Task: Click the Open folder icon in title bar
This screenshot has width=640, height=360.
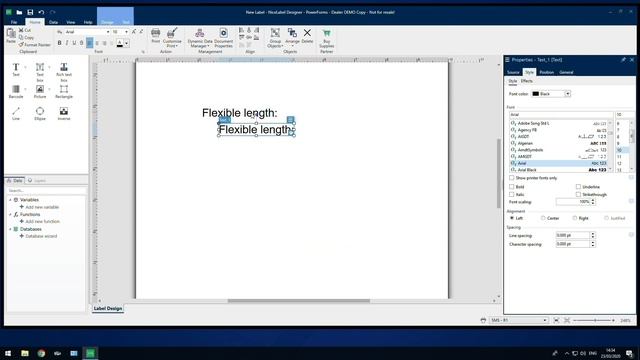Action: click(19, 12)
